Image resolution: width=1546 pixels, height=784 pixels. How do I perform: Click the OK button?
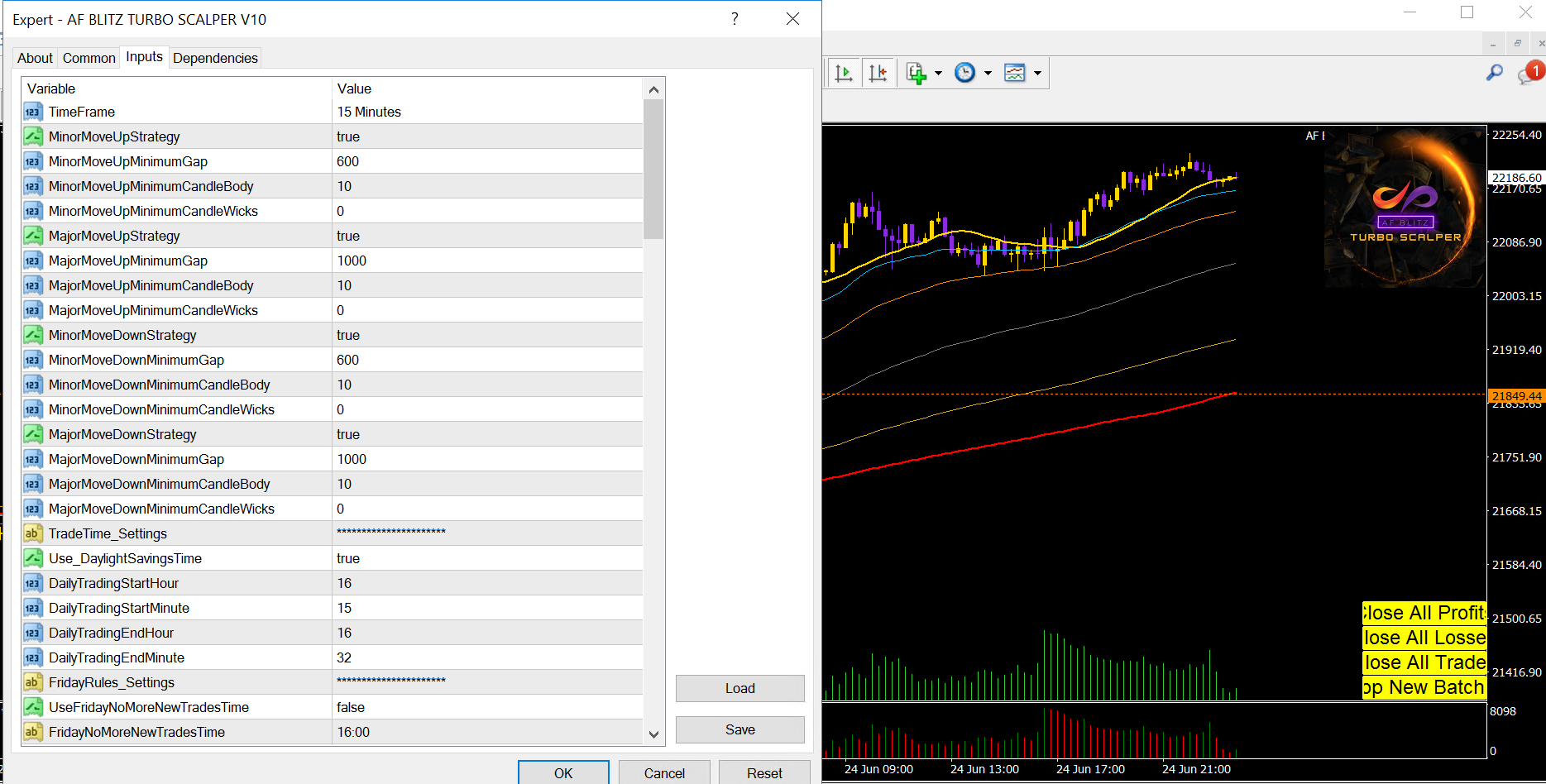563,772
